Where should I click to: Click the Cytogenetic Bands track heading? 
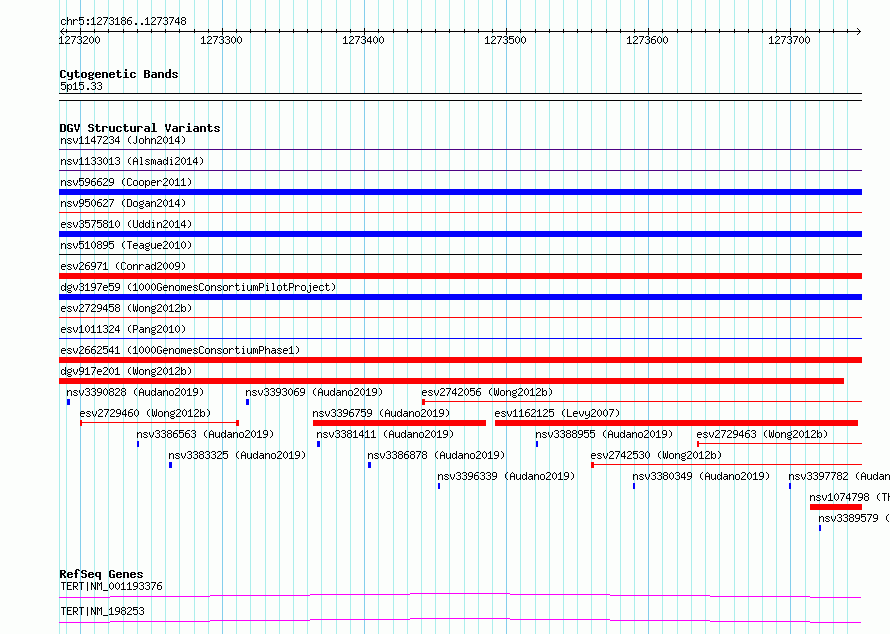(119, 74)
